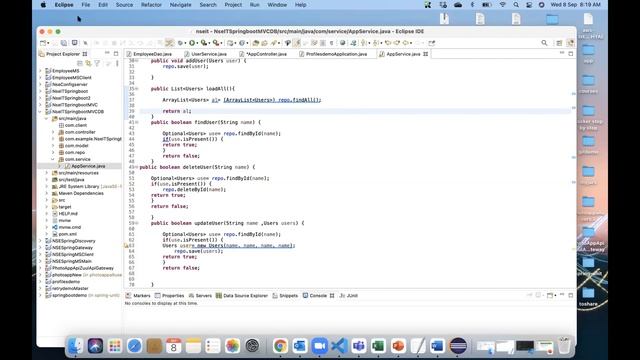Open the Servers tab
Screen dimensions: 640x360
coord(200,296)
